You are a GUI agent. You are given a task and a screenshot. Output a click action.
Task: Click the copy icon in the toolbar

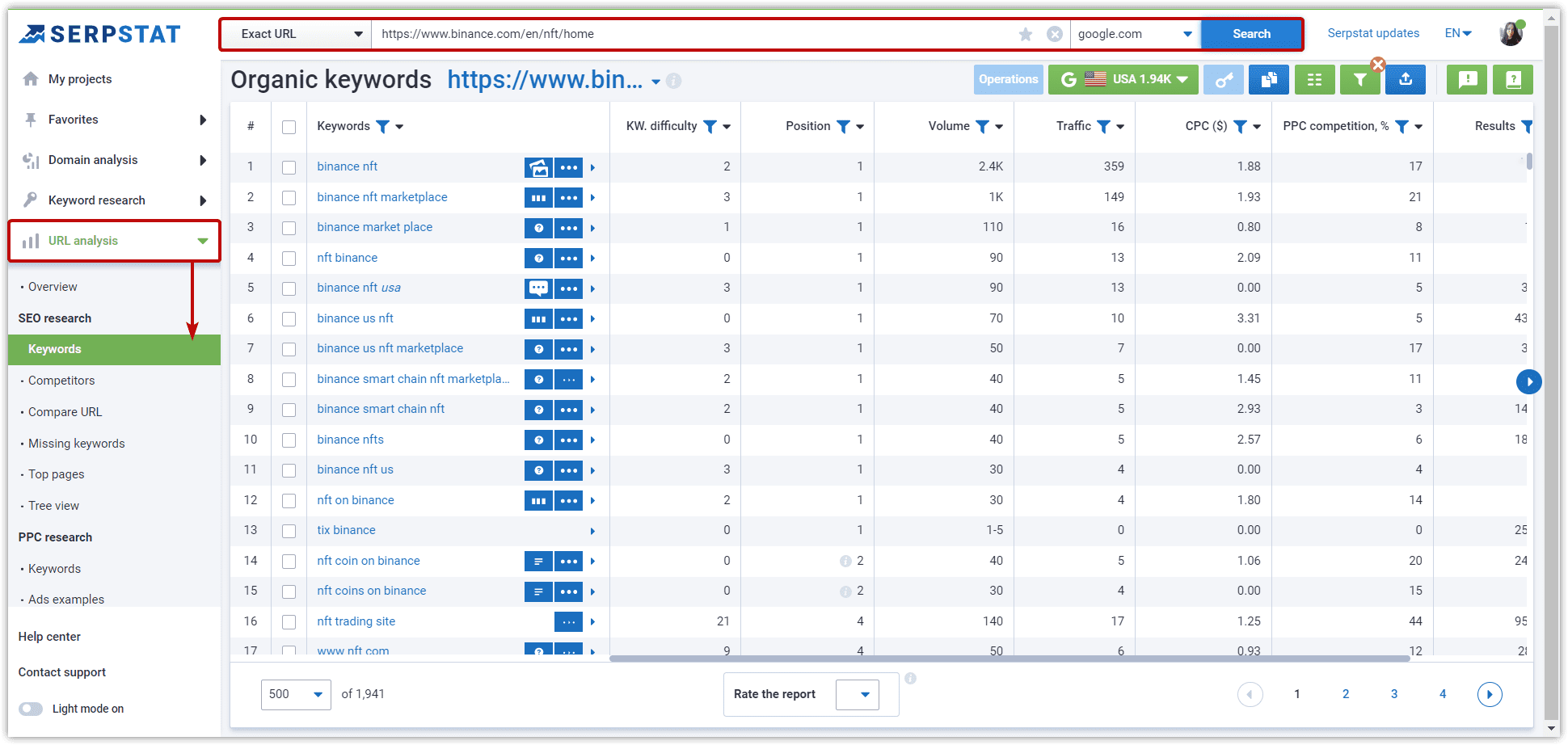point(1269,79)
